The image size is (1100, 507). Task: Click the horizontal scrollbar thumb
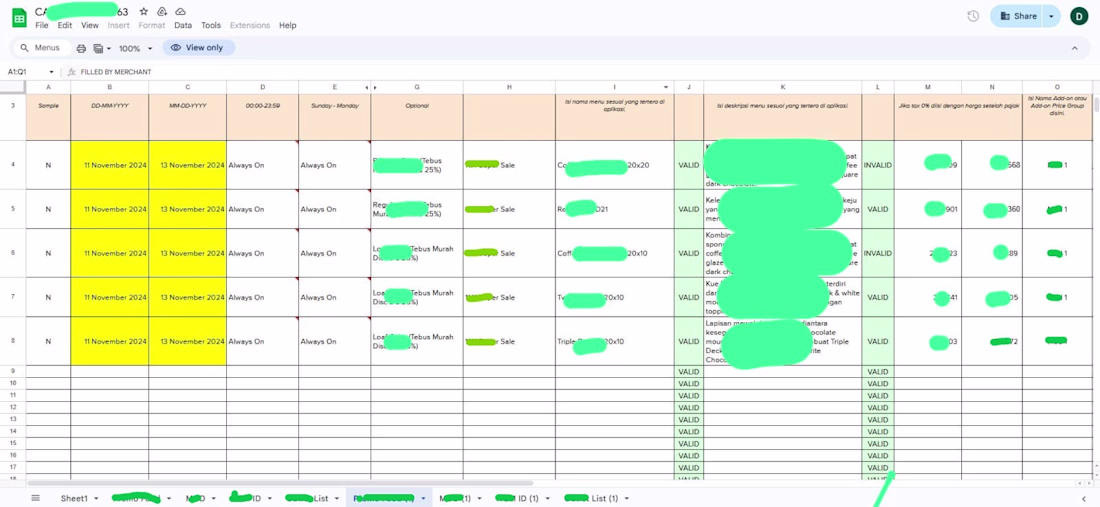point(280,483)
